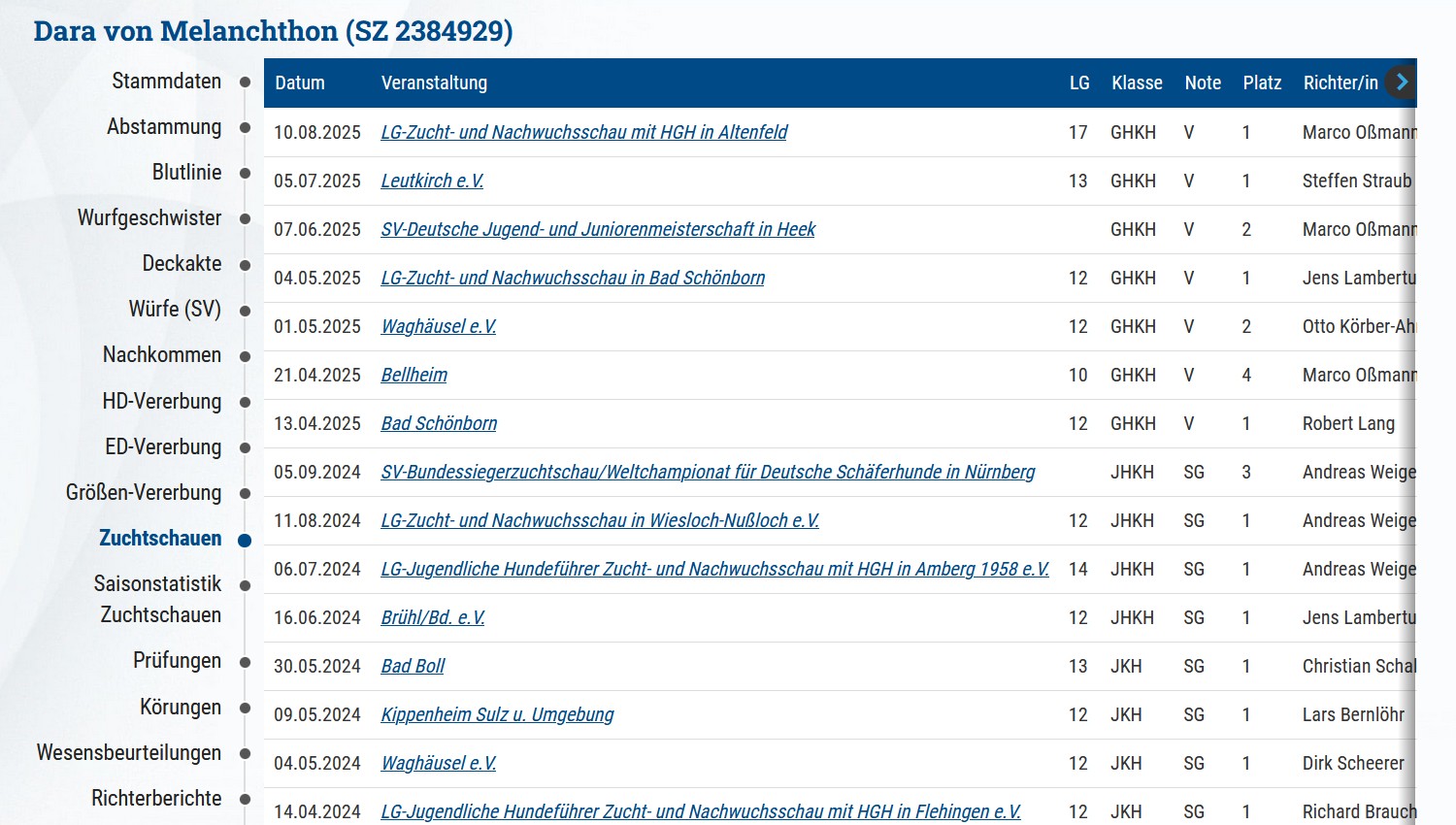The width and height of the screenshot is (1456, 825).
Task: Open the Altenfeld LG-Zucht show link
Action: [x=583, y=132]
